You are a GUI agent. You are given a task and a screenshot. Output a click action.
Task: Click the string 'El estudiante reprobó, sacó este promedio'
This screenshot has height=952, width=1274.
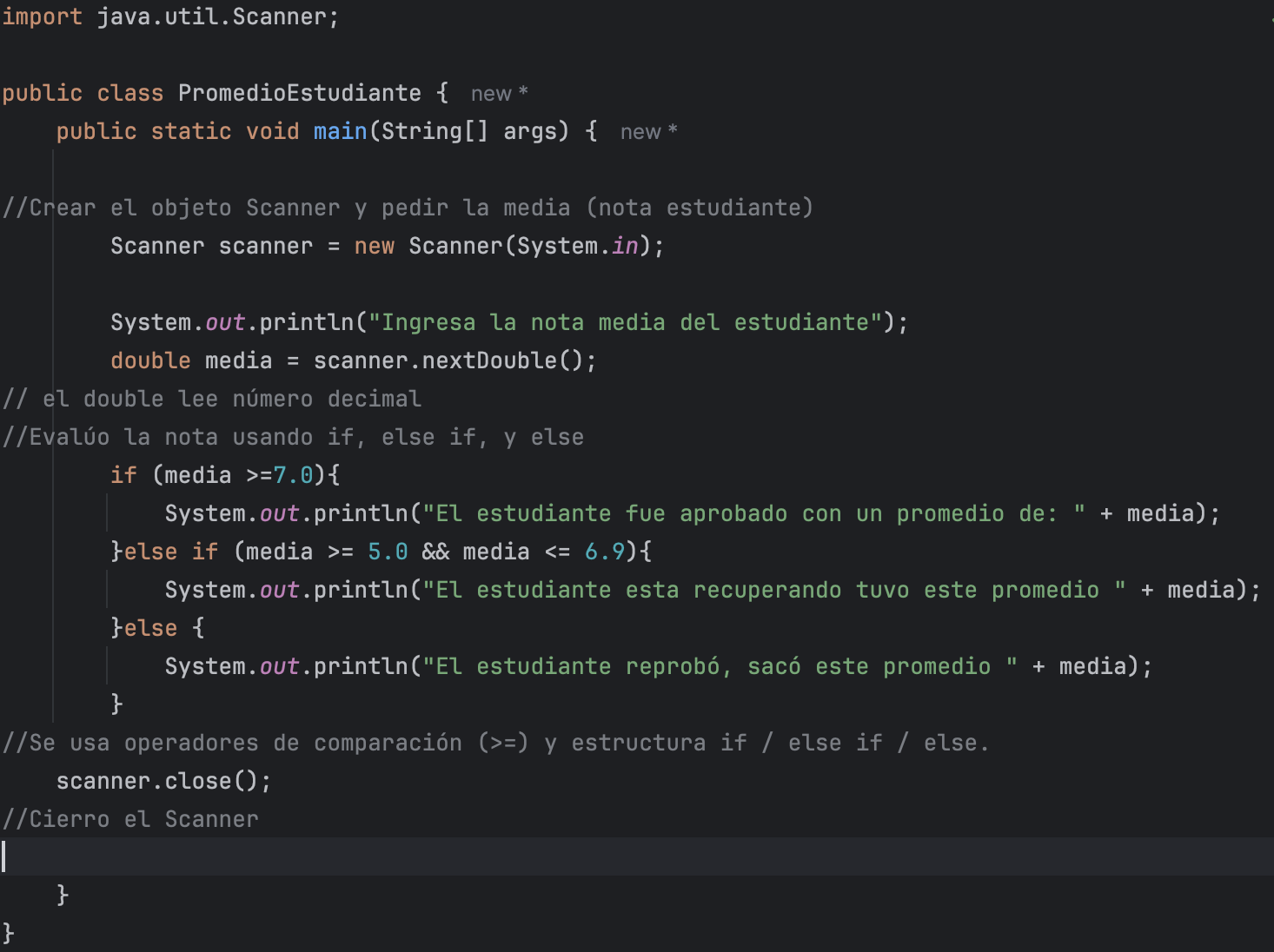click(720, 666)
